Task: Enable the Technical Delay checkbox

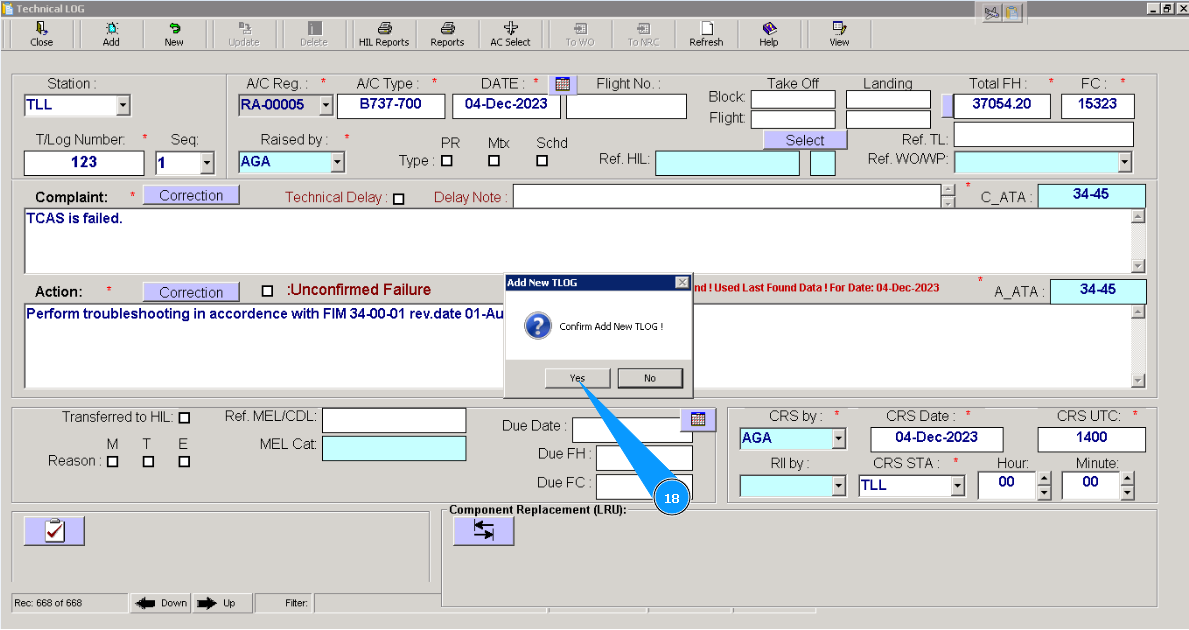Action: coord(399,199)
